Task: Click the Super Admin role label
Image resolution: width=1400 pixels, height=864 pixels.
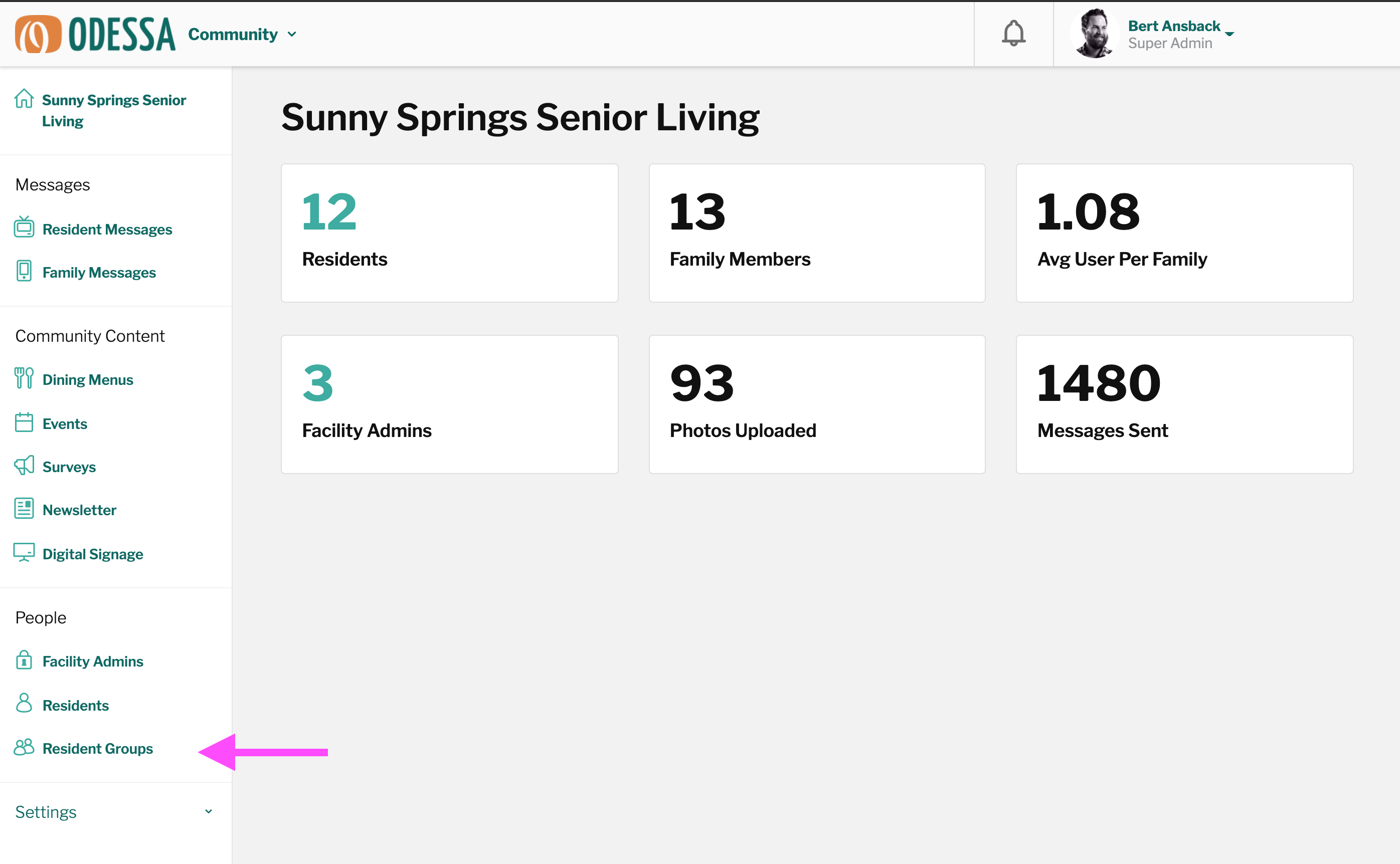Action: [x=1170, y=44]
